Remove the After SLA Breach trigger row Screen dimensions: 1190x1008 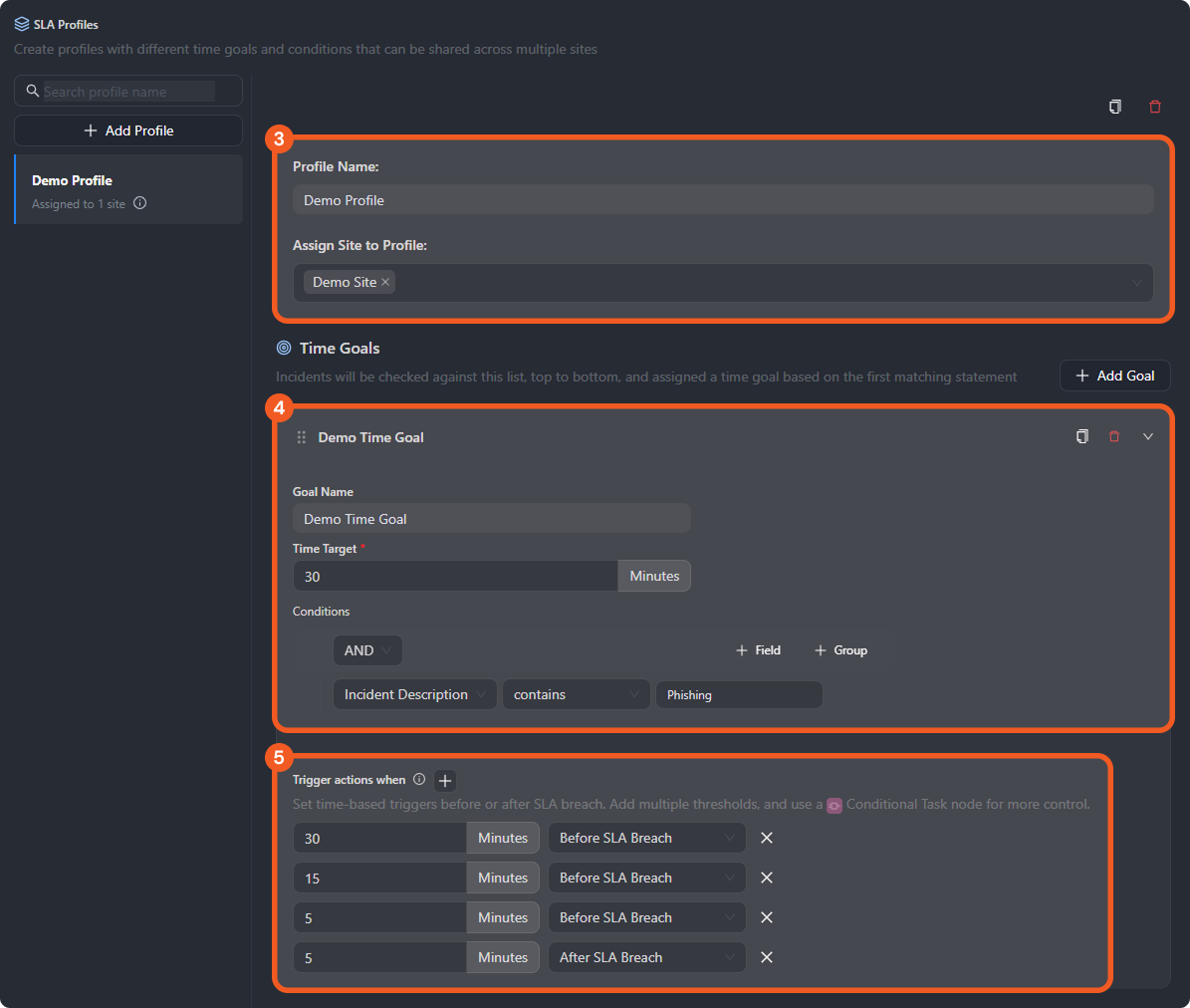pyautogui.click(x=767, y=957)
